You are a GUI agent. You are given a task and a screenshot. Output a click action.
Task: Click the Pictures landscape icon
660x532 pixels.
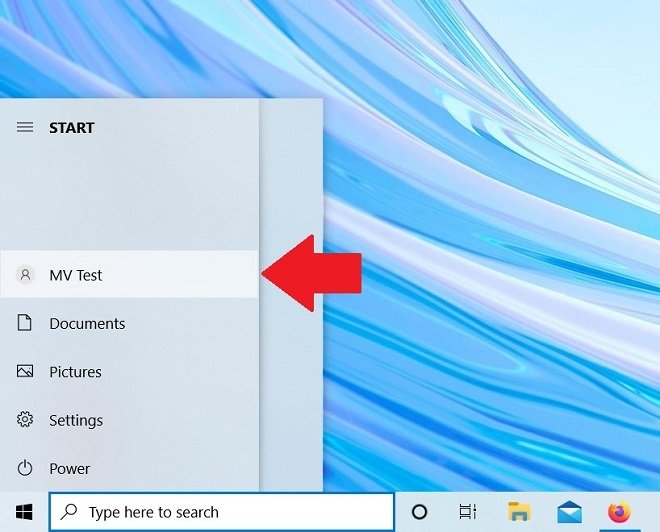click(x=25, y=371)
